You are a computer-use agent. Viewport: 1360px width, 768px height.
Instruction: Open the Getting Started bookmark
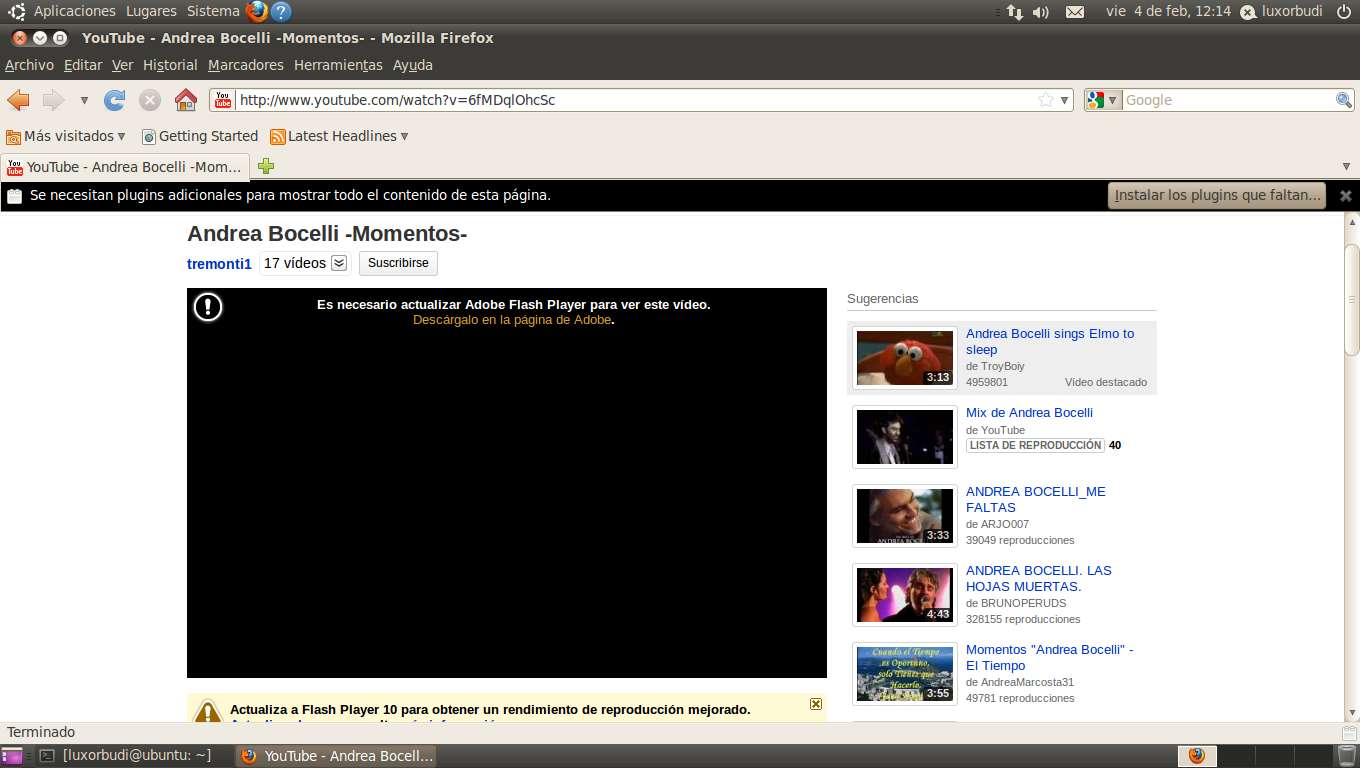point(200,136)
